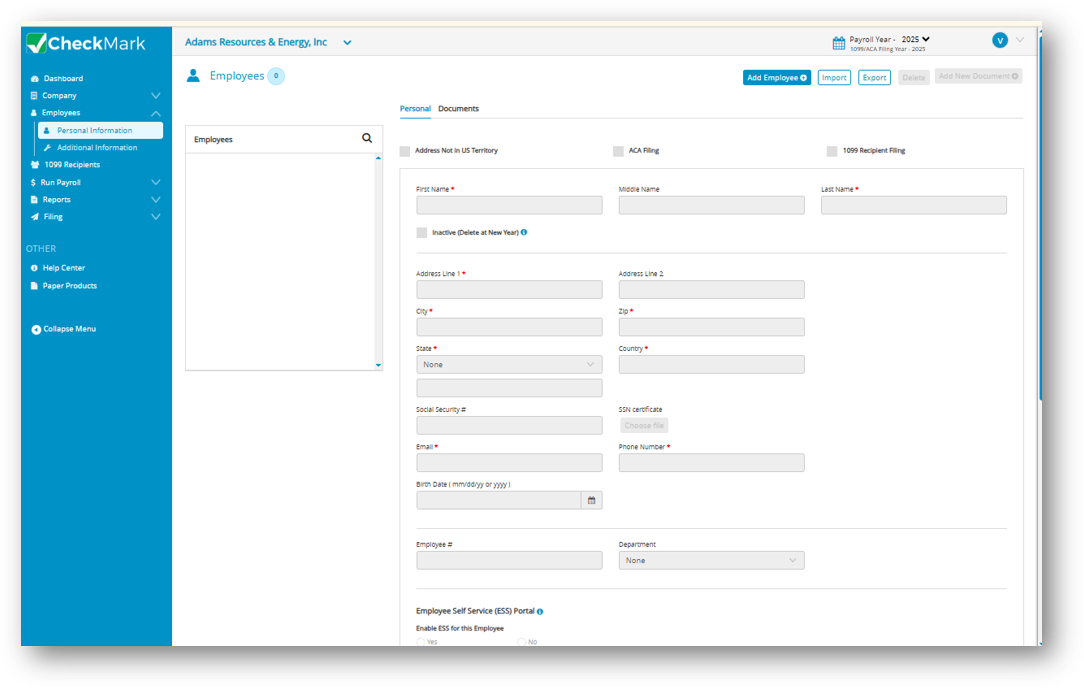Click the Reports document icon

[x=34, y=200]
